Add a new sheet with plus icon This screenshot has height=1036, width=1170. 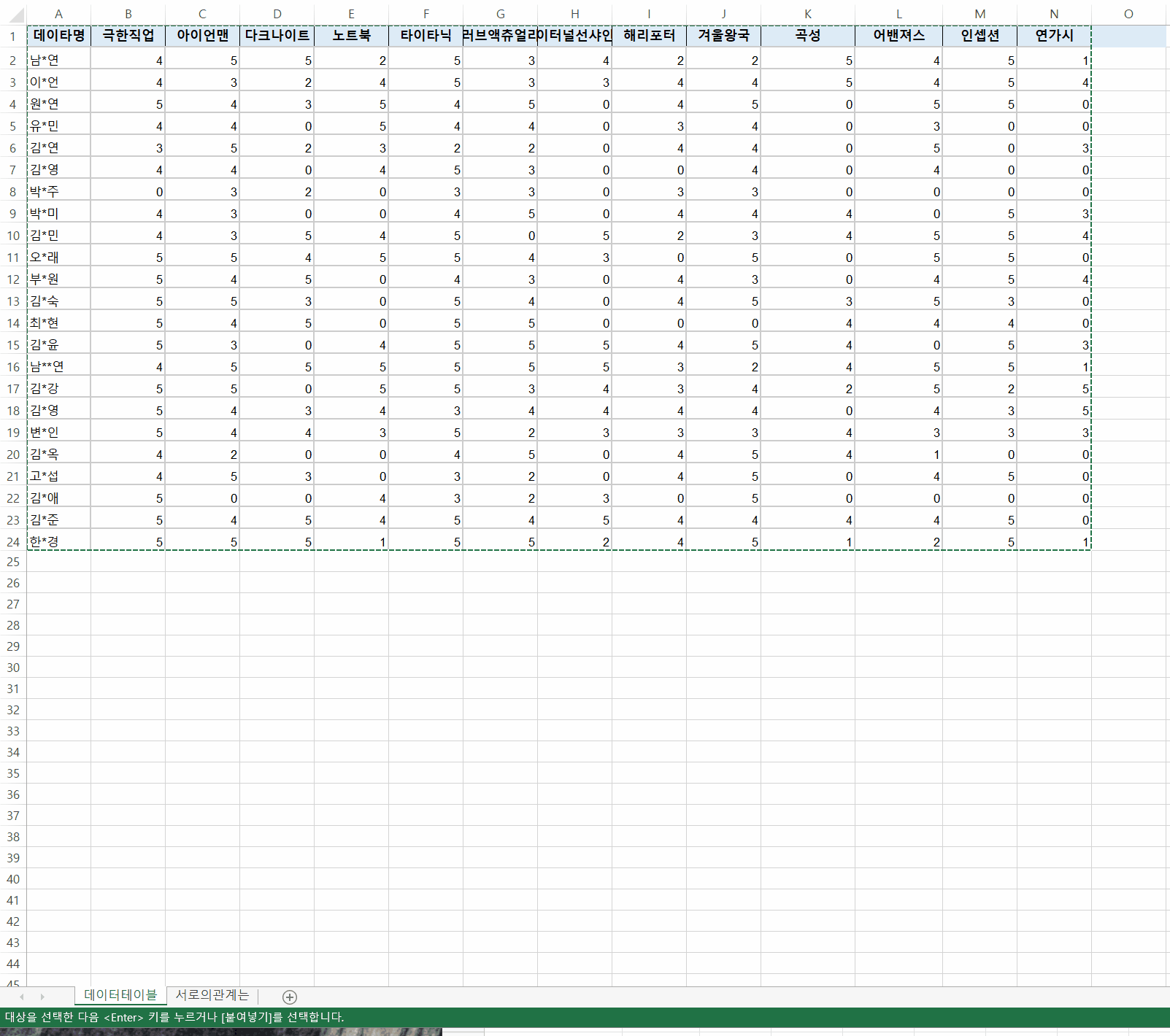[290, 997]
